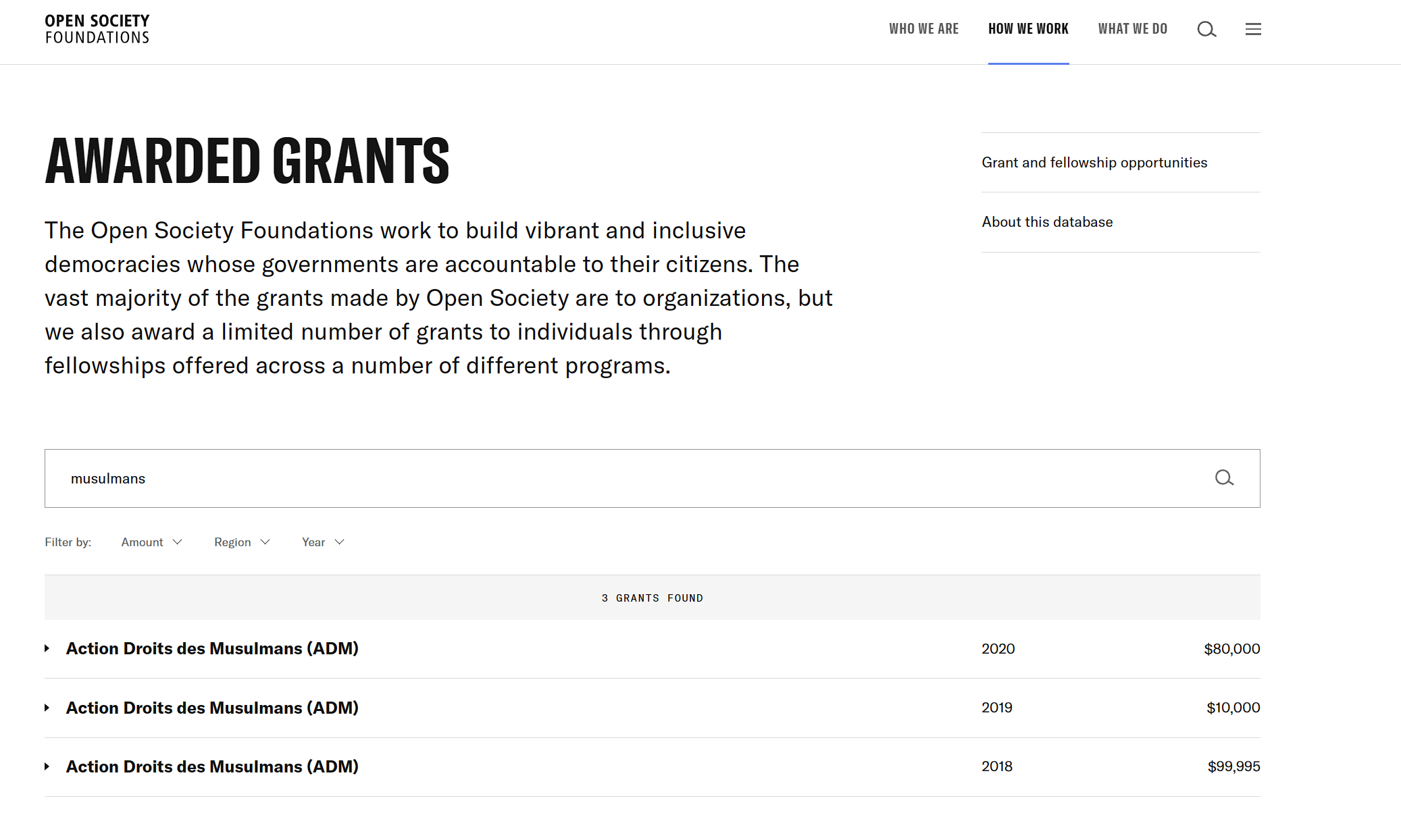Viewport: 1401px width, 840px height.
Task: Click the 3 Grants Found banner
Action: 653,598
